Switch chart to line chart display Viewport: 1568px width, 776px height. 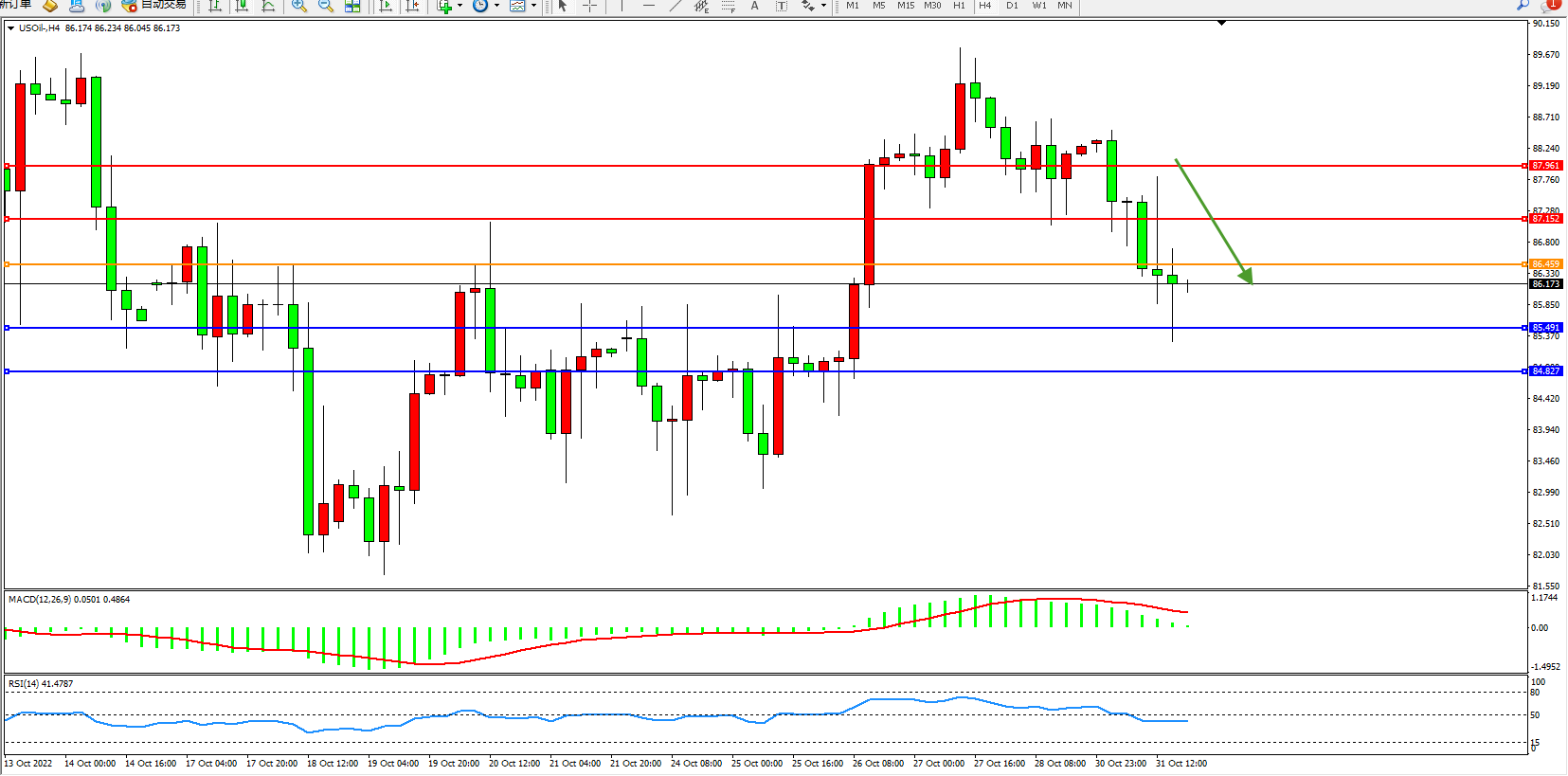click(x=268, y=6)
